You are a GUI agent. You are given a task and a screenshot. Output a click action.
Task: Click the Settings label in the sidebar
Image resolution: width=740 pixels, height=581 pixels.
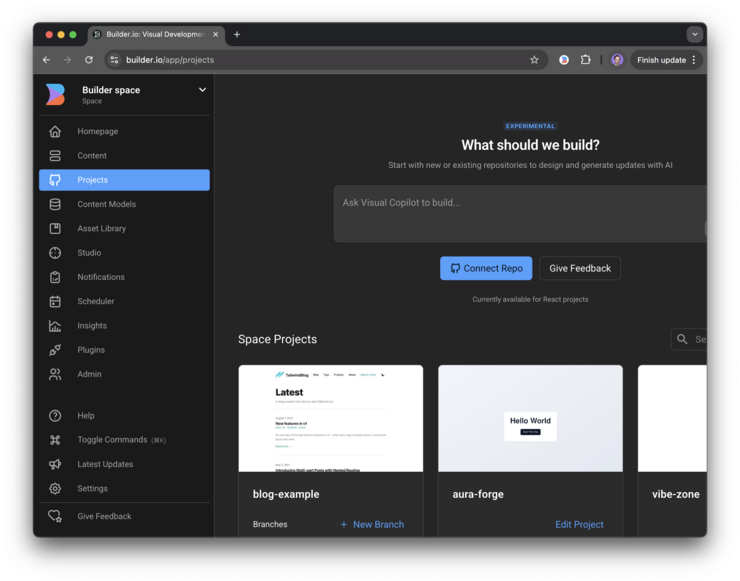[92, 488]
